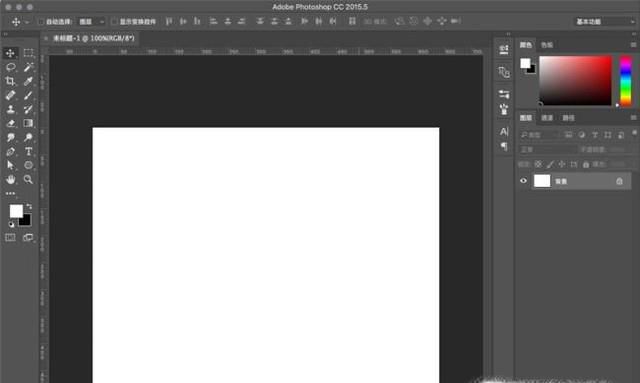
Task: Enable Show Transform Controls checkbox
Action: pos(114,22)
